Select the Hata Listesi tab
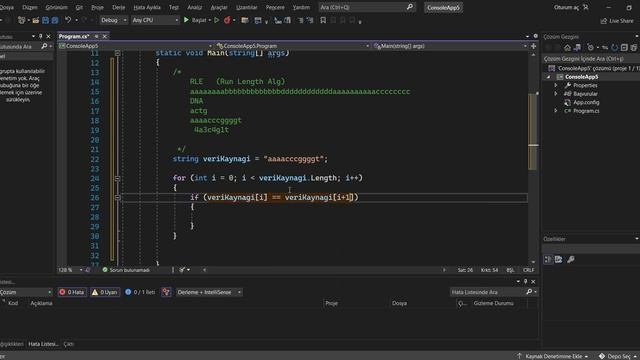Viewport: 640px width, 360px height. tap(43, 344)
